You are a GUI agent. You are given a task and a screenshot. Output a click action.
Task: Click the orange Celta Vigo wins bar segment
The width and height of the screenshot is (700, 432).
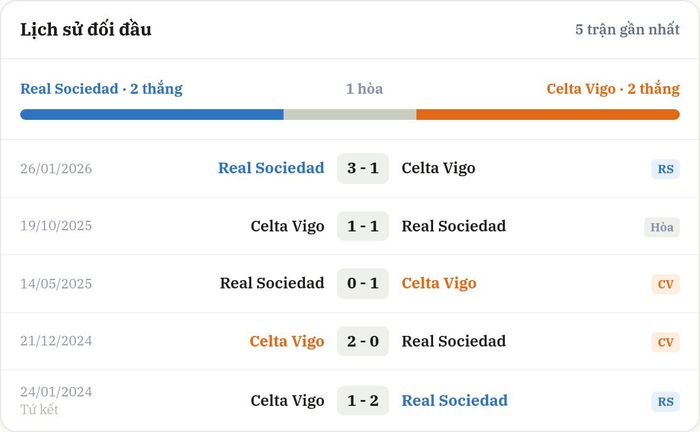pyautogui.click(x=548, y=115)
